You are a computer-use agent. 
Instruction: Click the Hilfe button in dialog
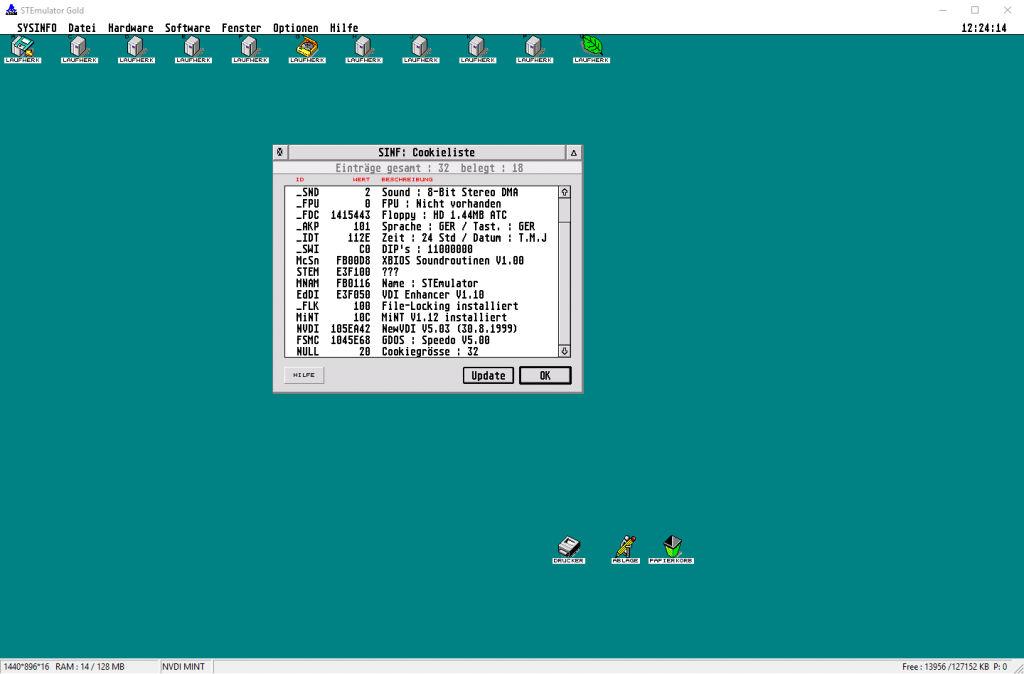pyautogui.click(x=304, y=375)
